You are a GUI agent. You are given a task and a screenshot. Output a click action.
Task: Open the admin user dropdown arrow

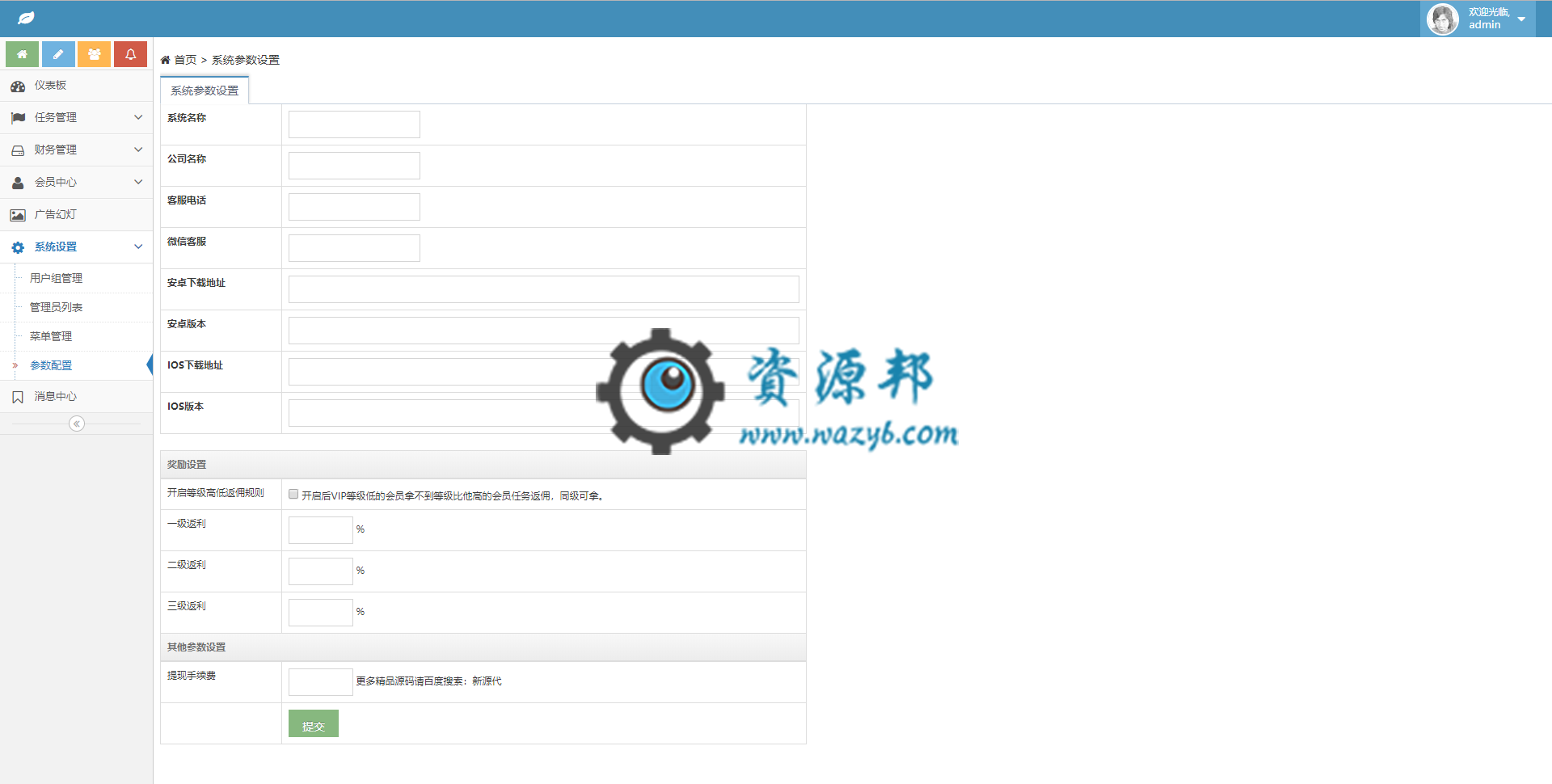[x=1521, y=19]
